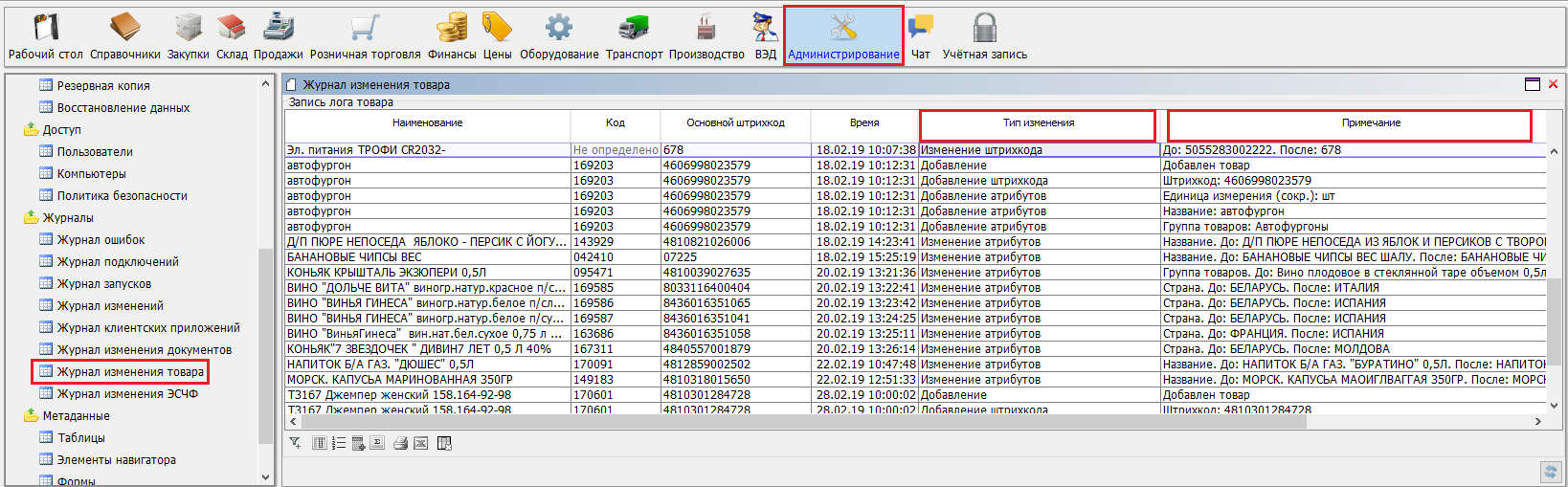Viewport: 1568px width, 487px height.
Task: Select Журнал ошибок in the sidebar
Action: [x=101, y=240]
